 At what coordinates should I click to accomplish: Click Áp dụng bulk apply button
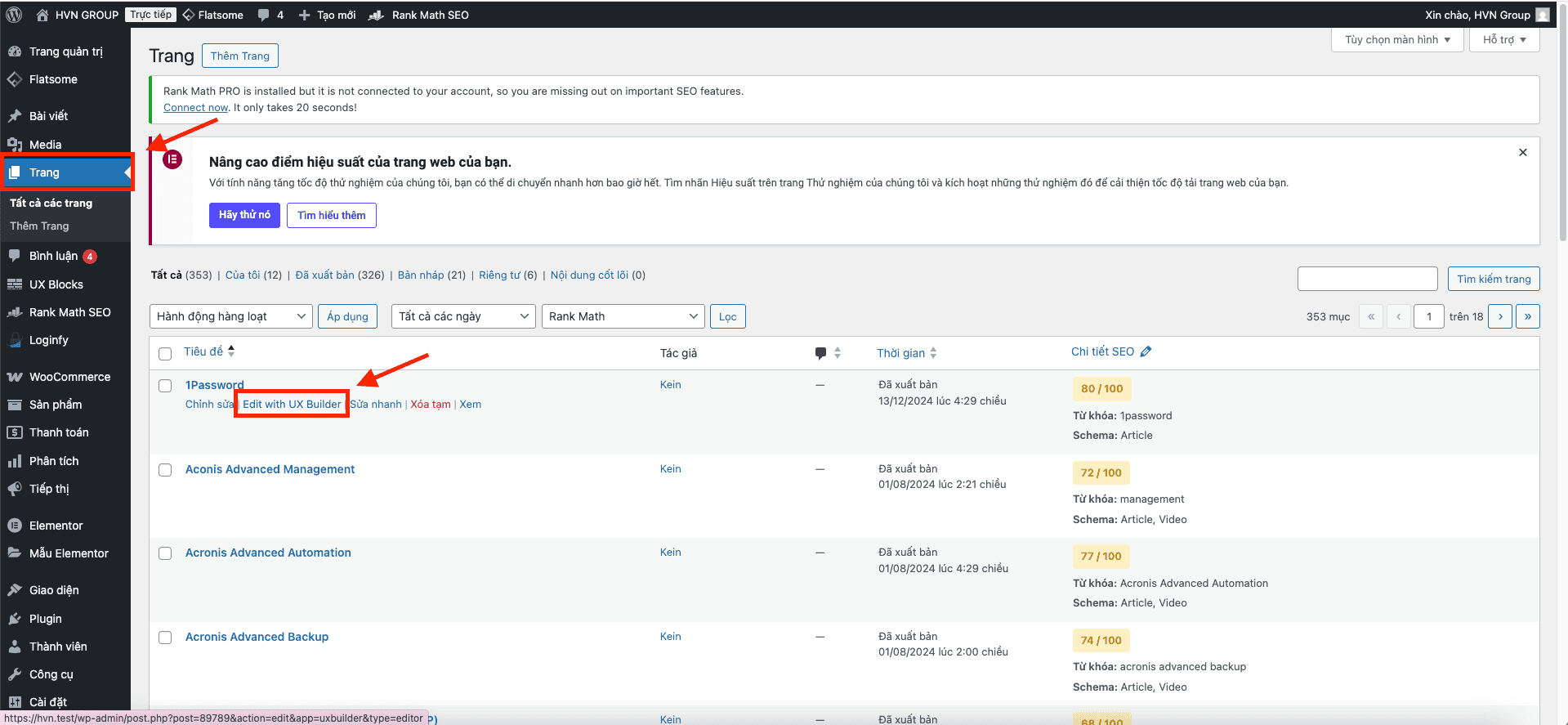coord(347,316)
